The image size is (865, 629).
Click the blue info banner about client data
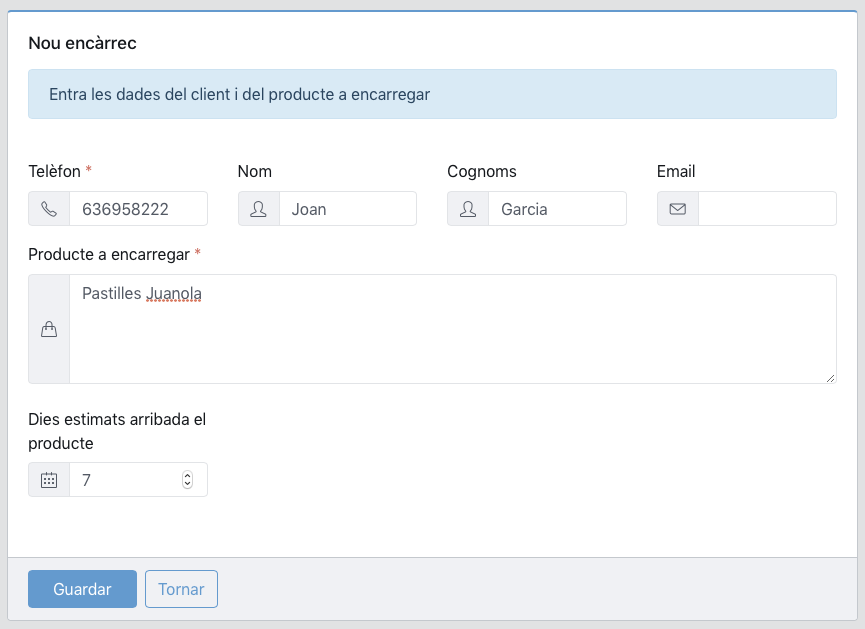[x=432, y=94]
